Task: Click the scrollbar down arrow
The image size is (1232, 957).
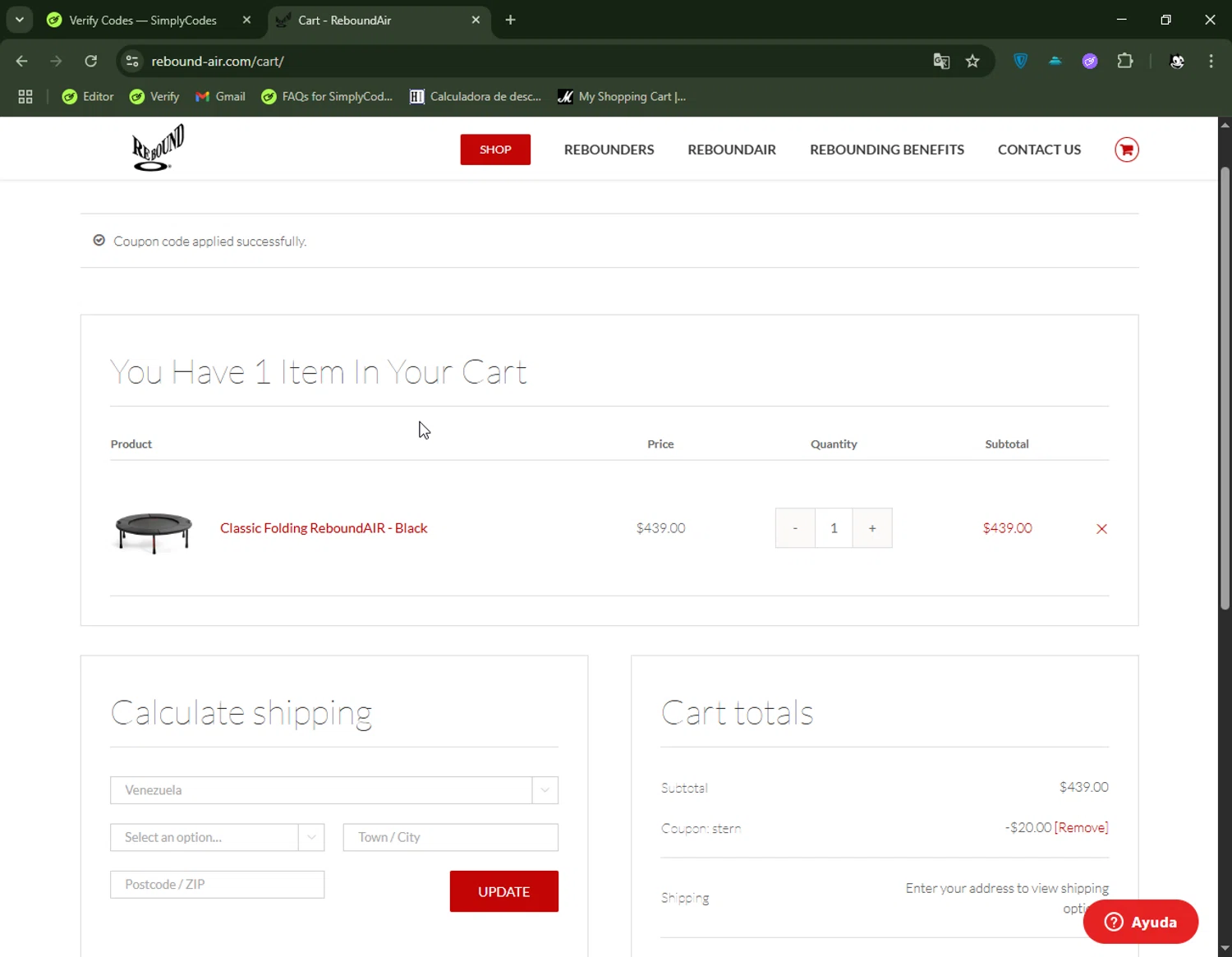Action: [1225, 949]
